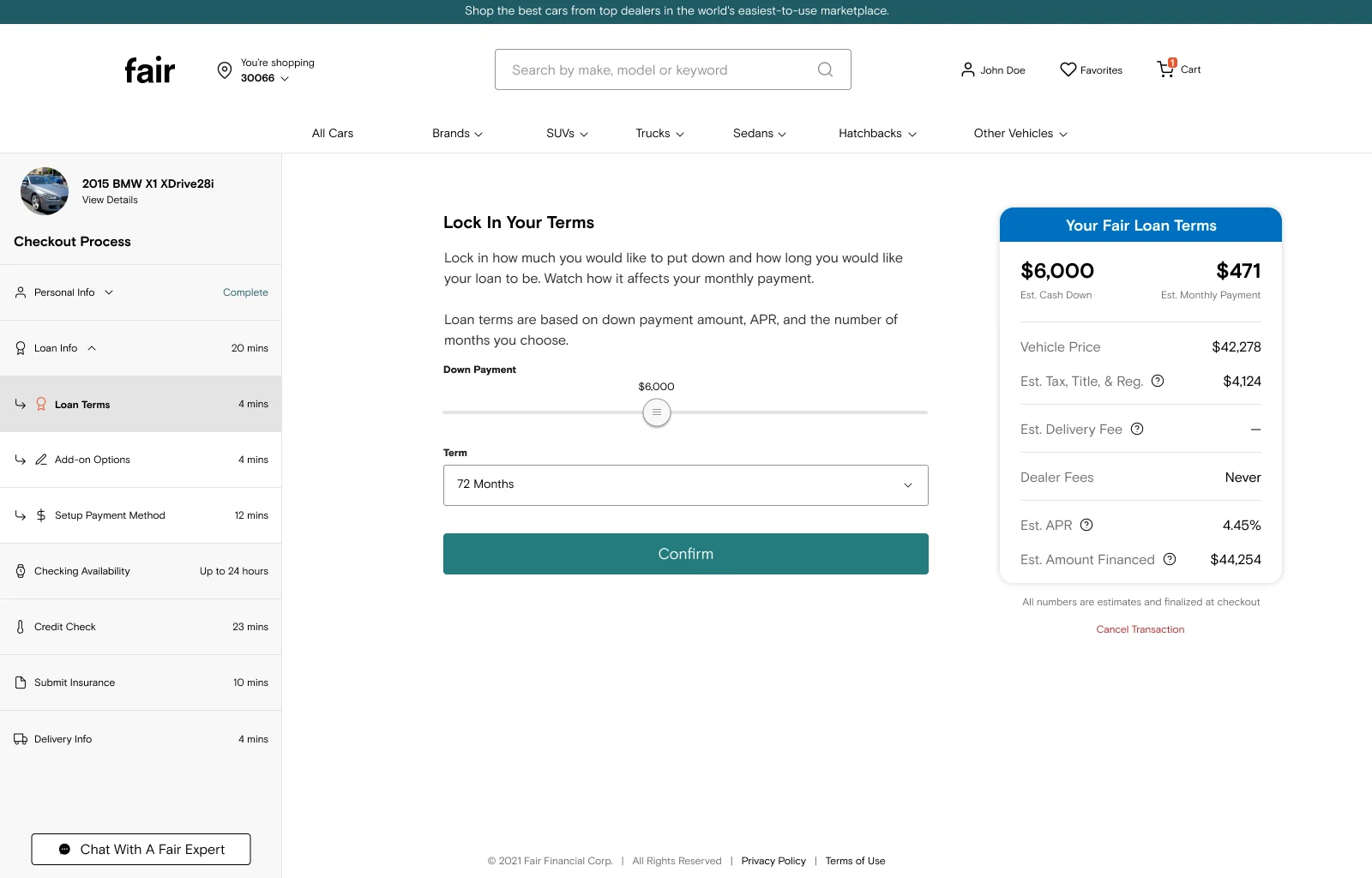Image resolution: width=1372 pixels, height=878 pixels.
Task: Expand the Personal Info section
Action: [141, 292]
